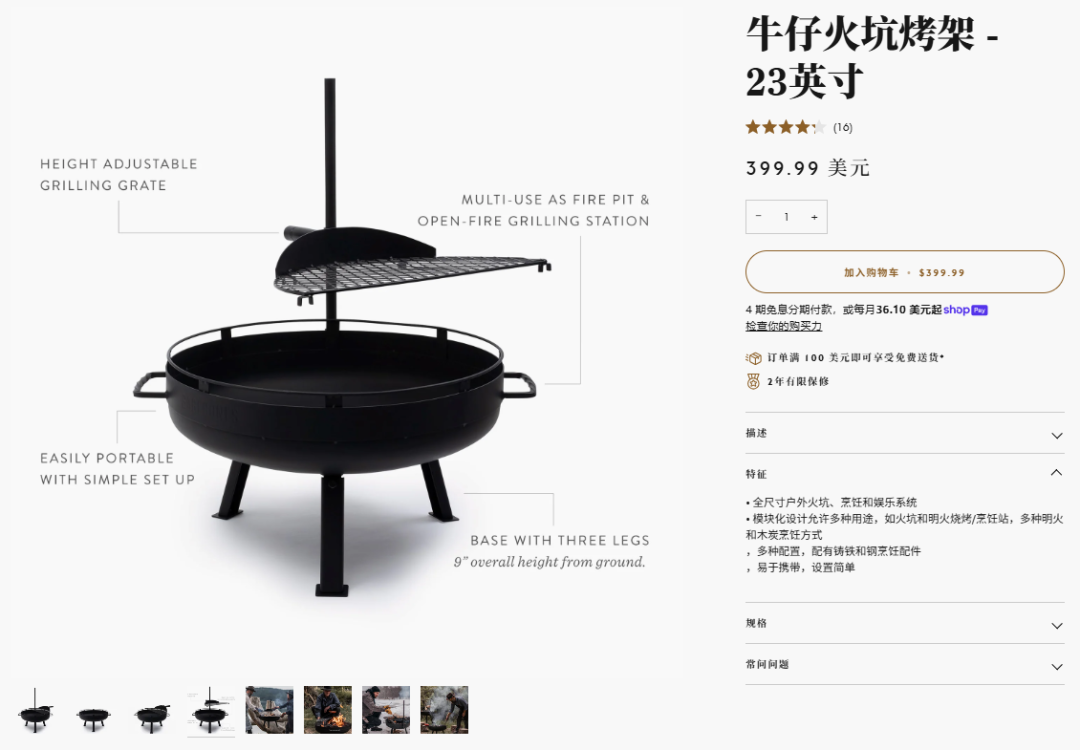Click the 加入购物车 add to cart button
This screenshot has width=1080, height=750.
(904, 272)
